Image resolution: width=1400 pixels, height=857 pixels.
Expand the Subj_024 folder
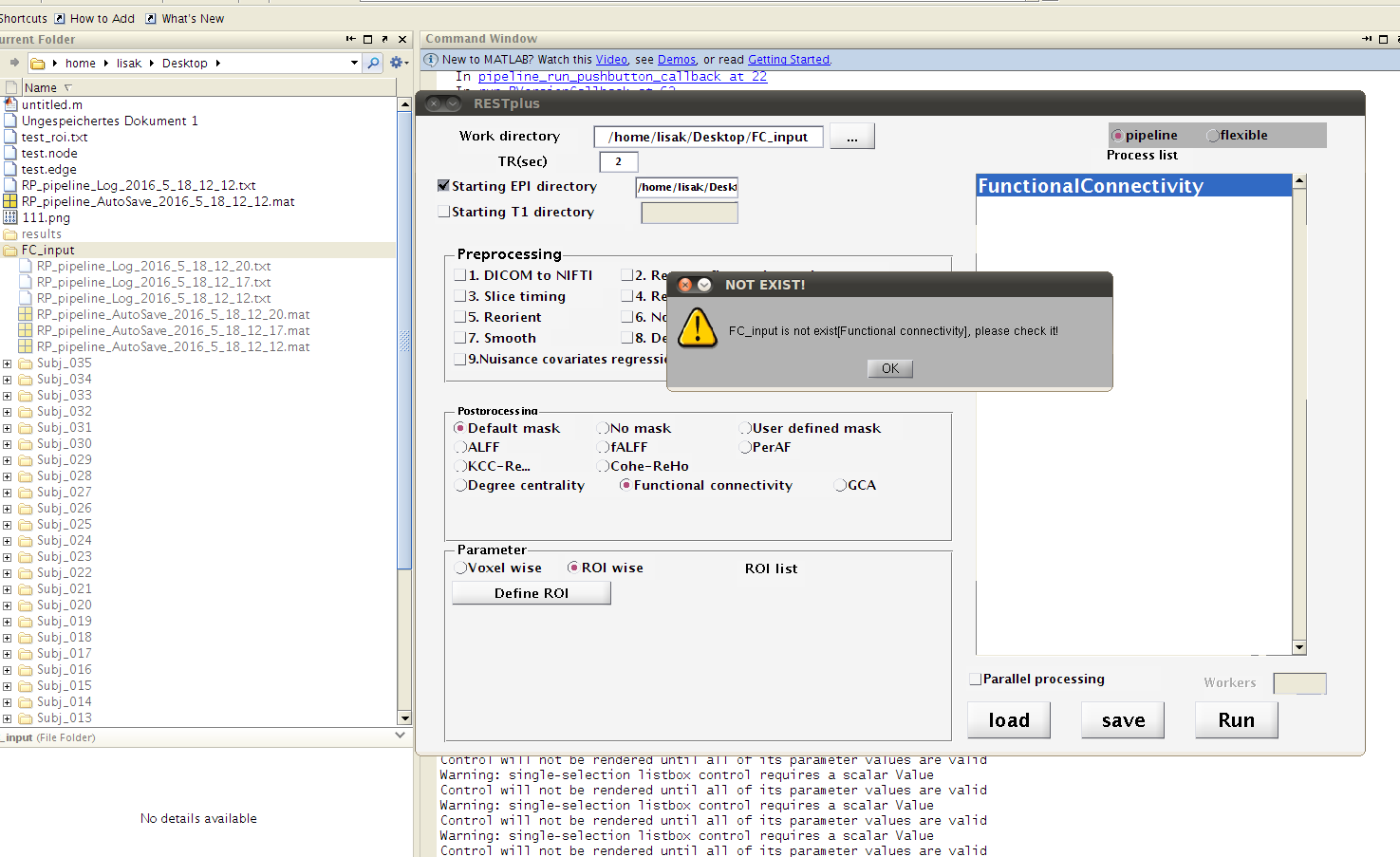click(8, 541)
